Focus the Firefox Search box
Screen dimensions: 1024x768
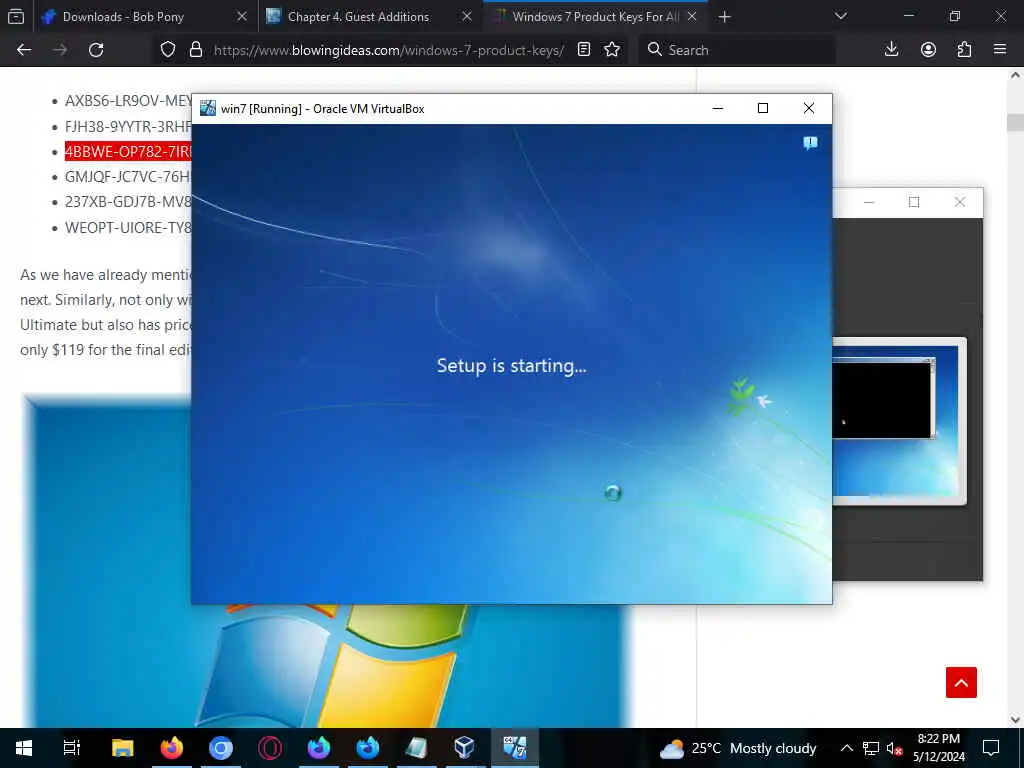738,50
